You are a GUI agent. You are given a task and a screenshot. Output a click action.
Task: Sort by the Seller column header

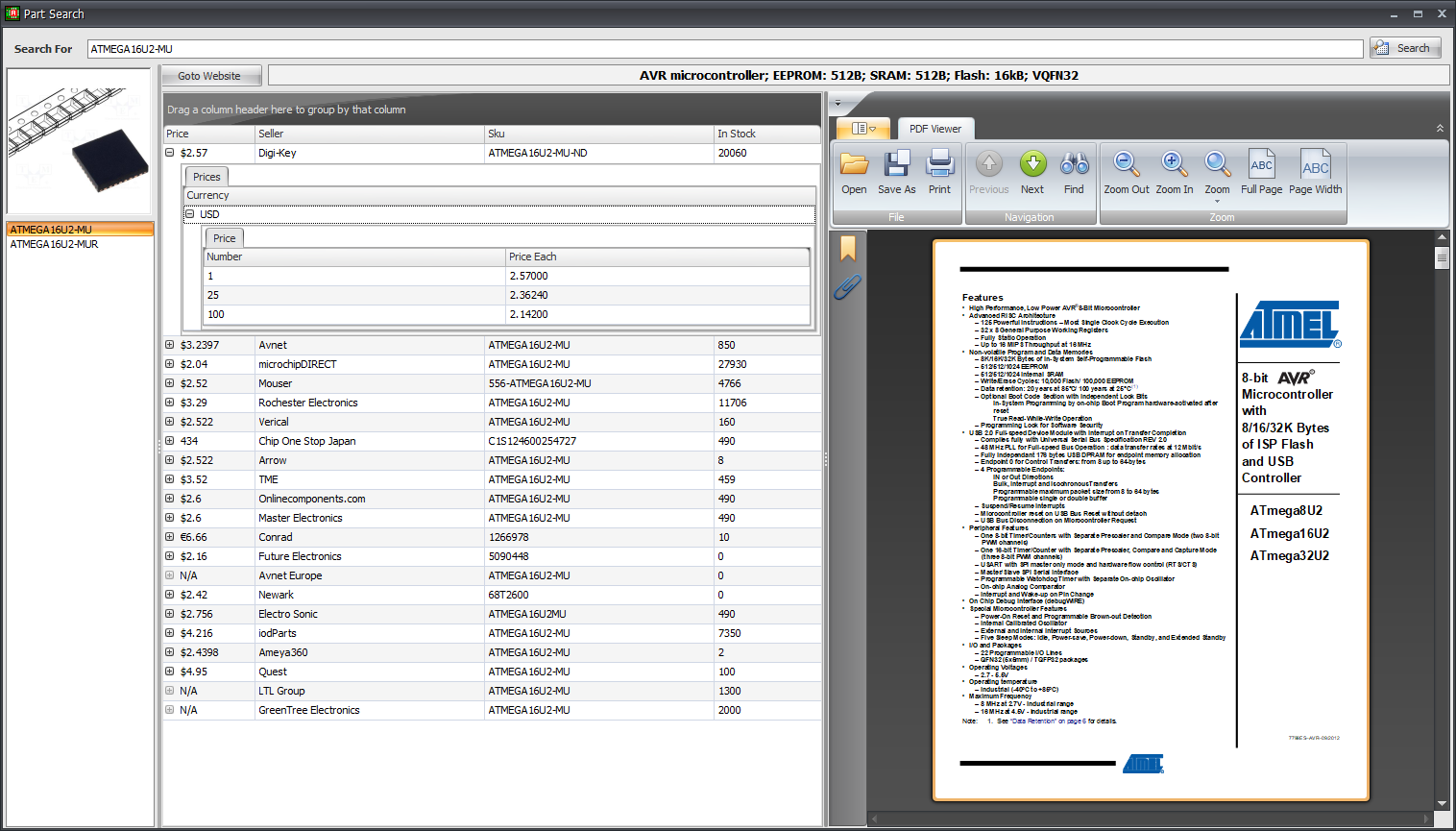pyautogui.click(x=370, y=134)
